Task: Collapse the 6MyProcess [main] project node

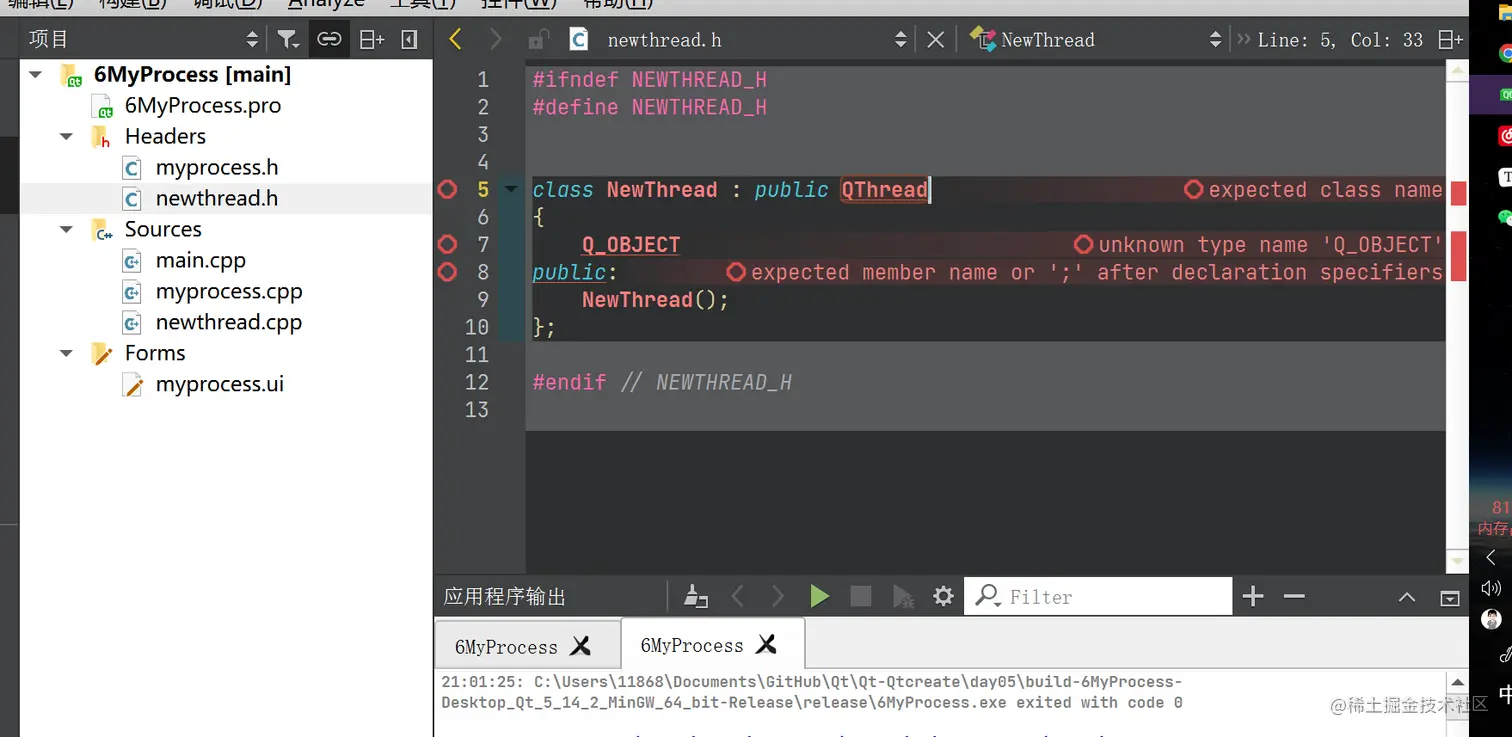Action: tap(37, 75)
